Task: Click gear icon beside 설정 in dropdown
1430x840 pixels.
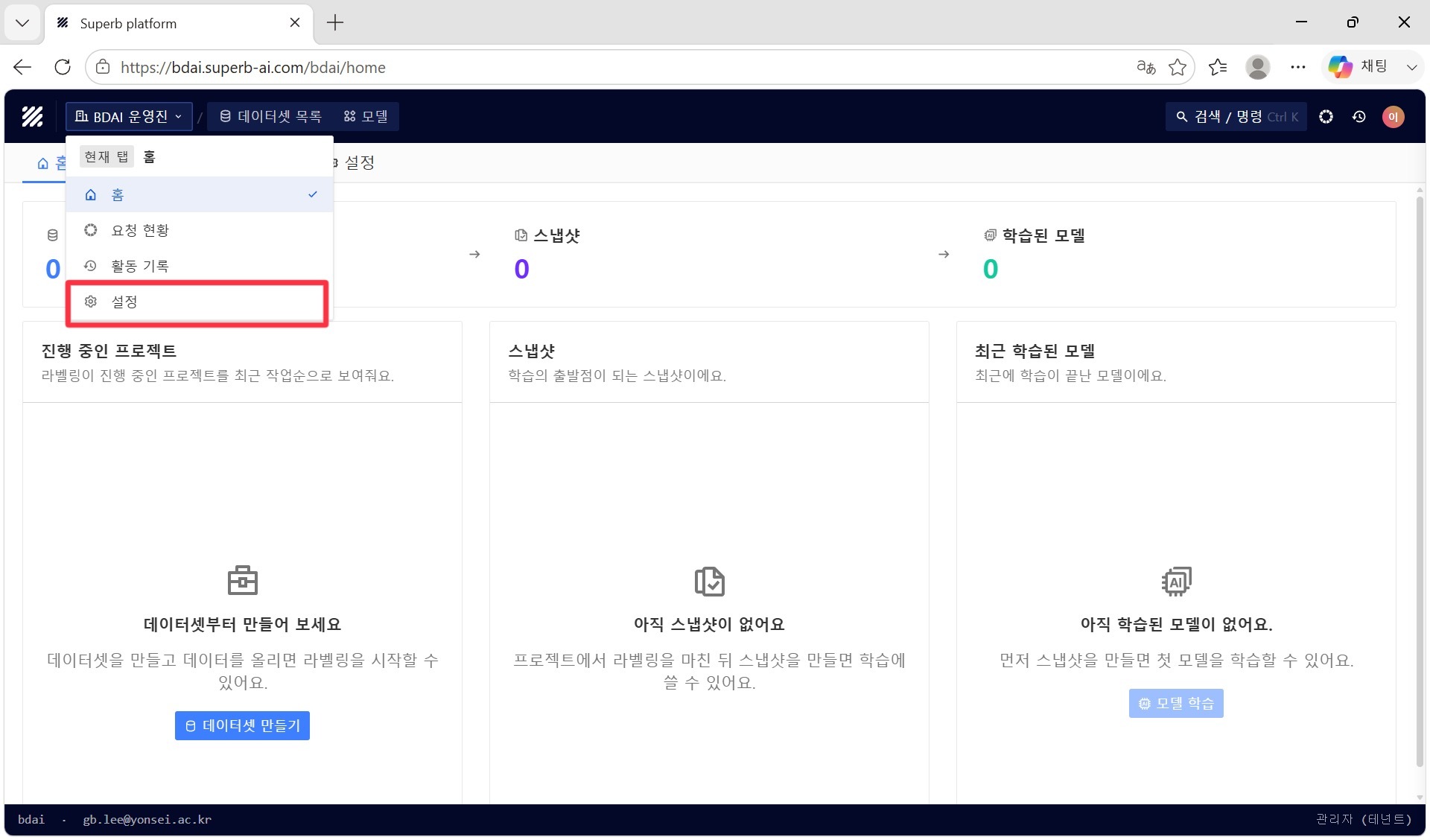Action: (91, 302)
